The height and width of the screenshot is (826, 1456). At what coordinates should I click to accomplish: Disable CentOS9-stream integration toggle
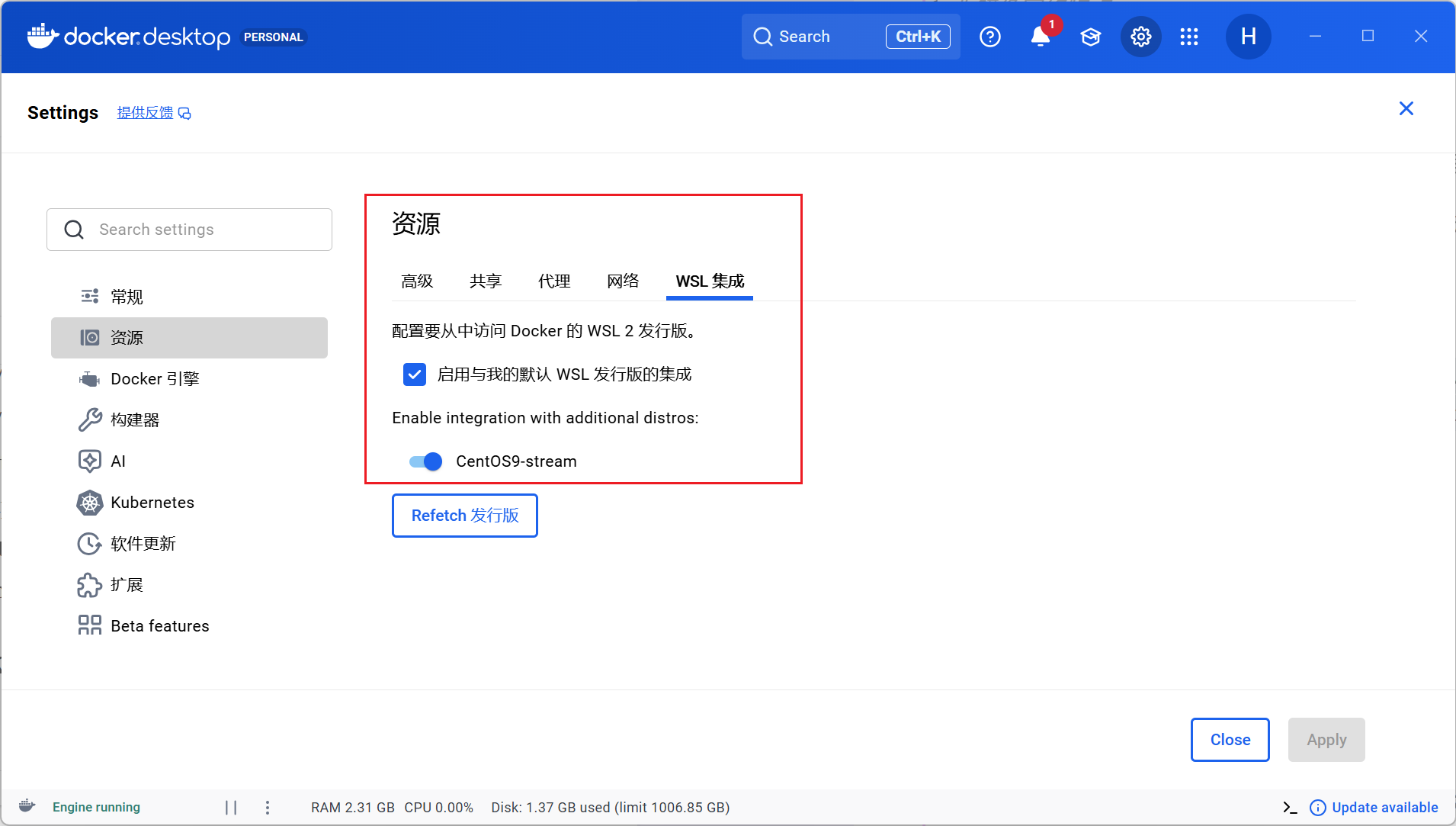click(425, 461)
